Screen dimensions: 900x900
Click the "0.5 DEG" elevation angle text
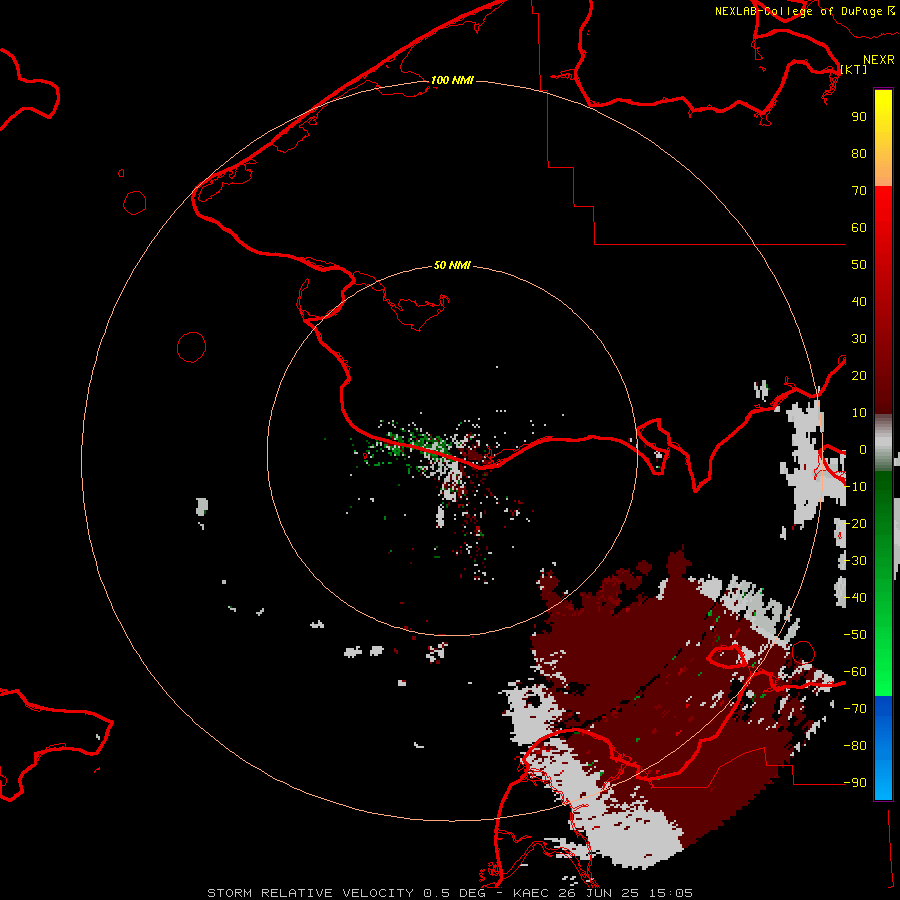click(454, 893)
